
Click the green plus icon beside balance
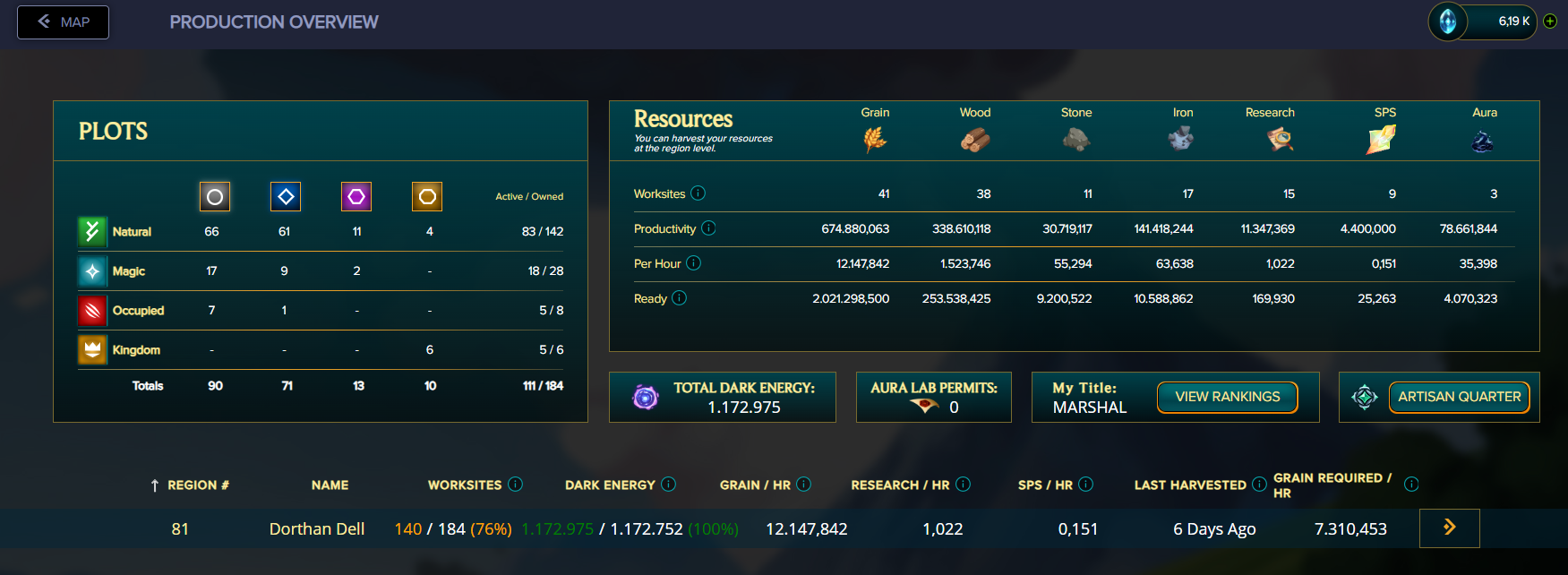[1550, 21]
